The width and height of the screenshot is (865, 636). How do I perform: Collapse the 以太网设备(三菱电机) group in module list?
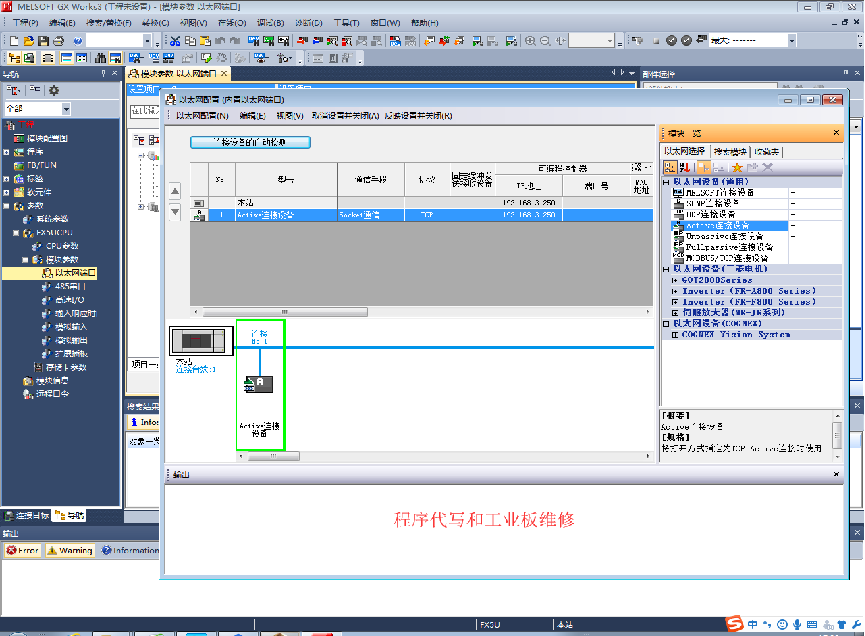click(666, 269)
